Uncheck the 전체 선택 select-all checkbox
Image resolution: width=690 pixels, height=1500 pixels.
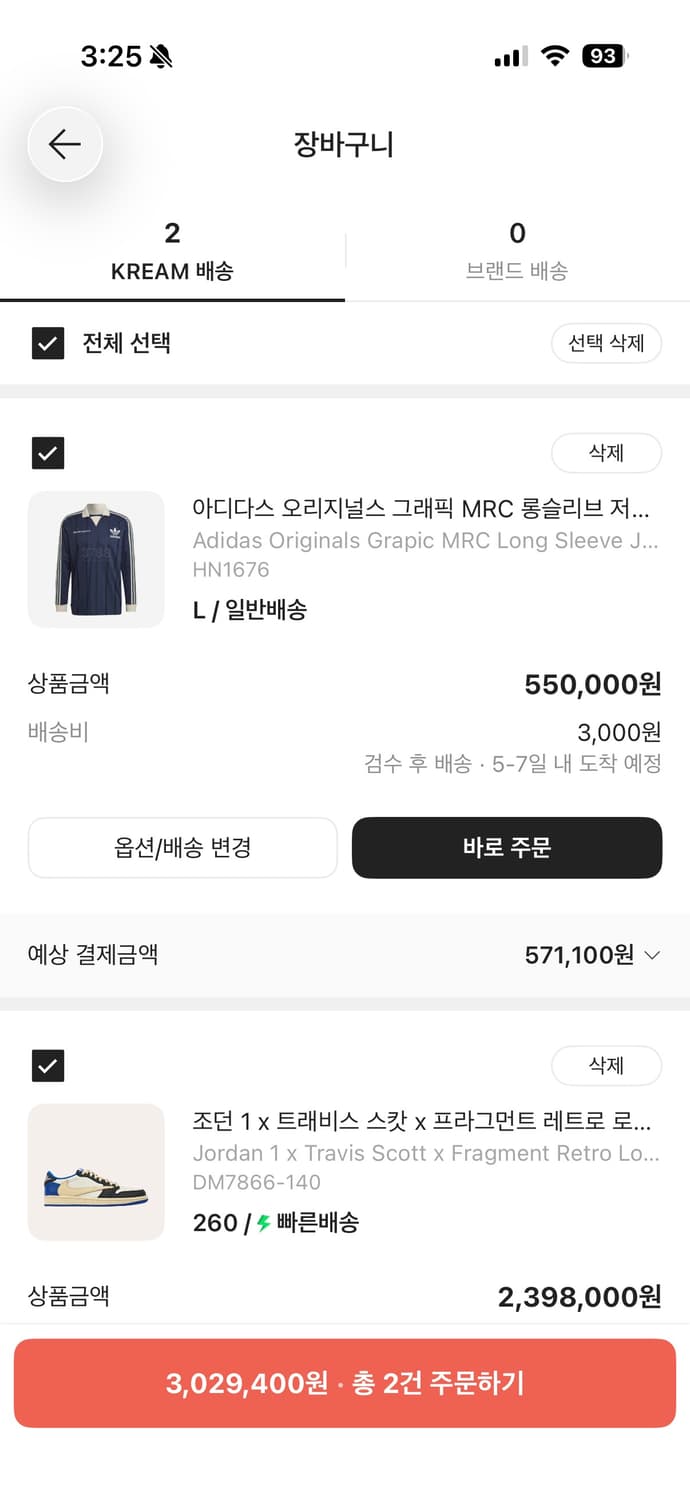coord(47,343)
